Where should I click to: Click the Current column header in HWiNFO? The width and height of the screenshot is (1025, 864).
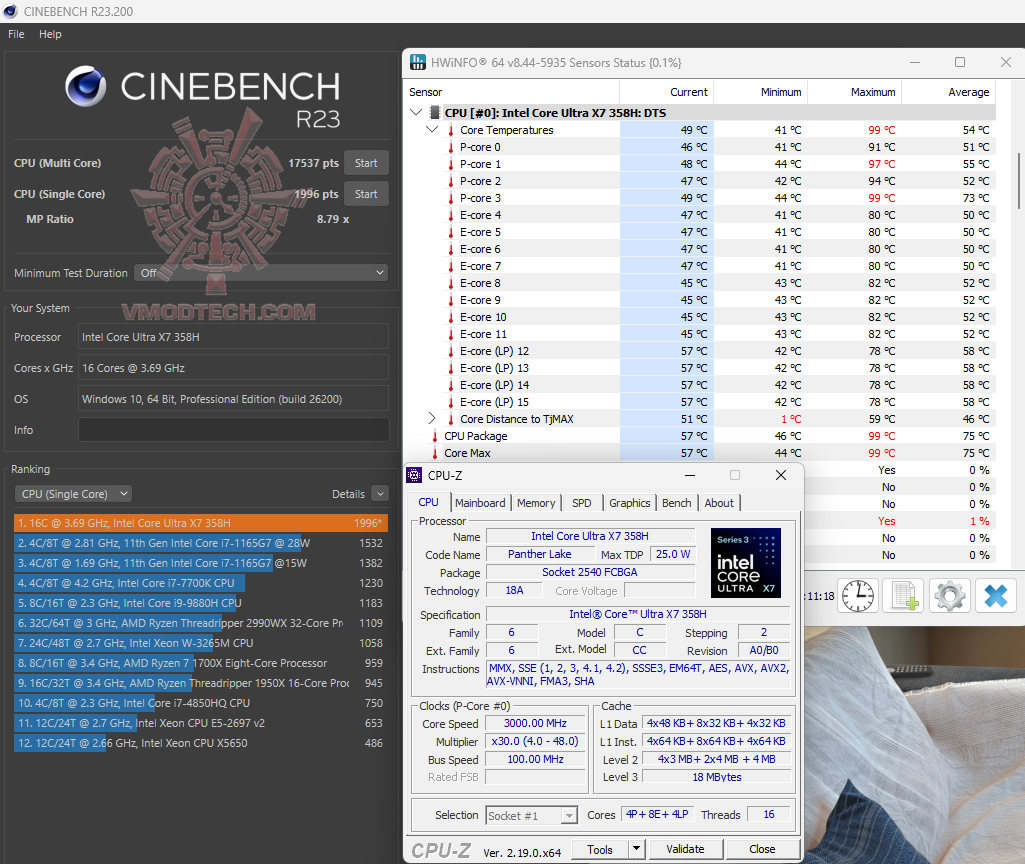tap(666, 92)
